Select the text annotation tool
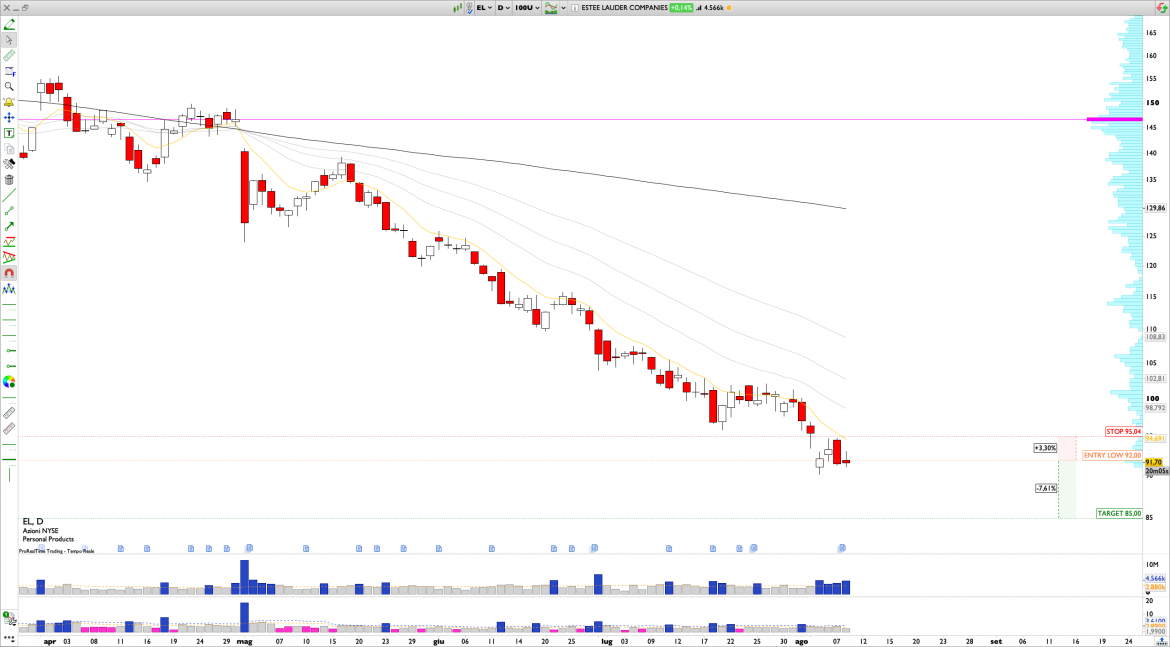The height and width of the screenshot is (647, 1170). pyautogui.click(x=9, y=133)
